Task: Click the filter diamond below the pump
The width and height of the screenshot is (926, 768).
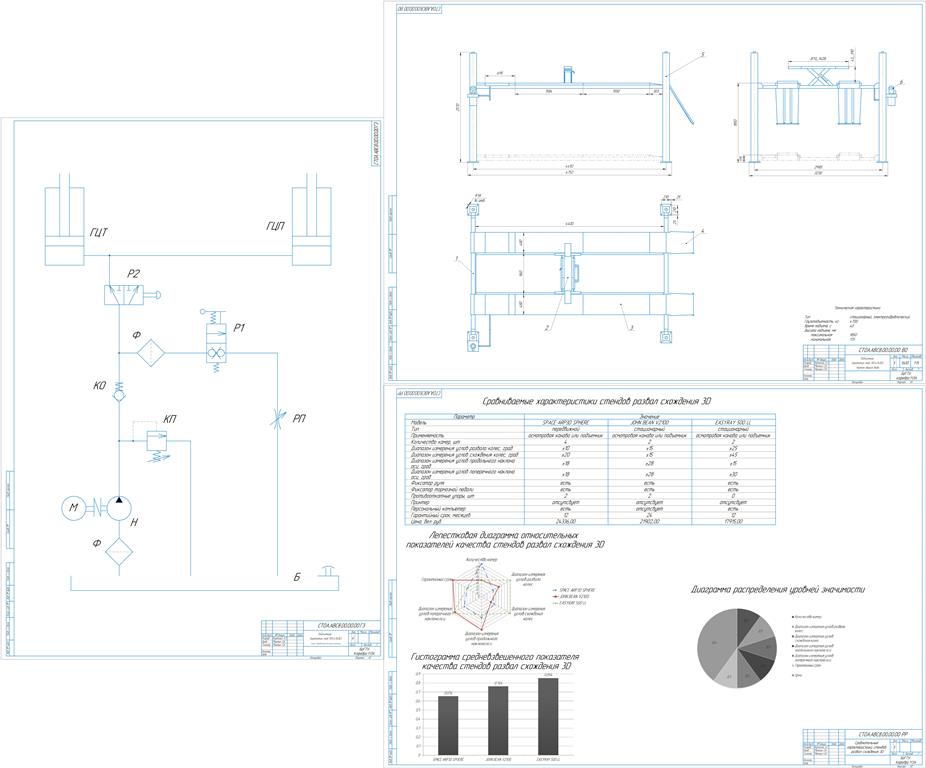Action: [x=119, y=552]
